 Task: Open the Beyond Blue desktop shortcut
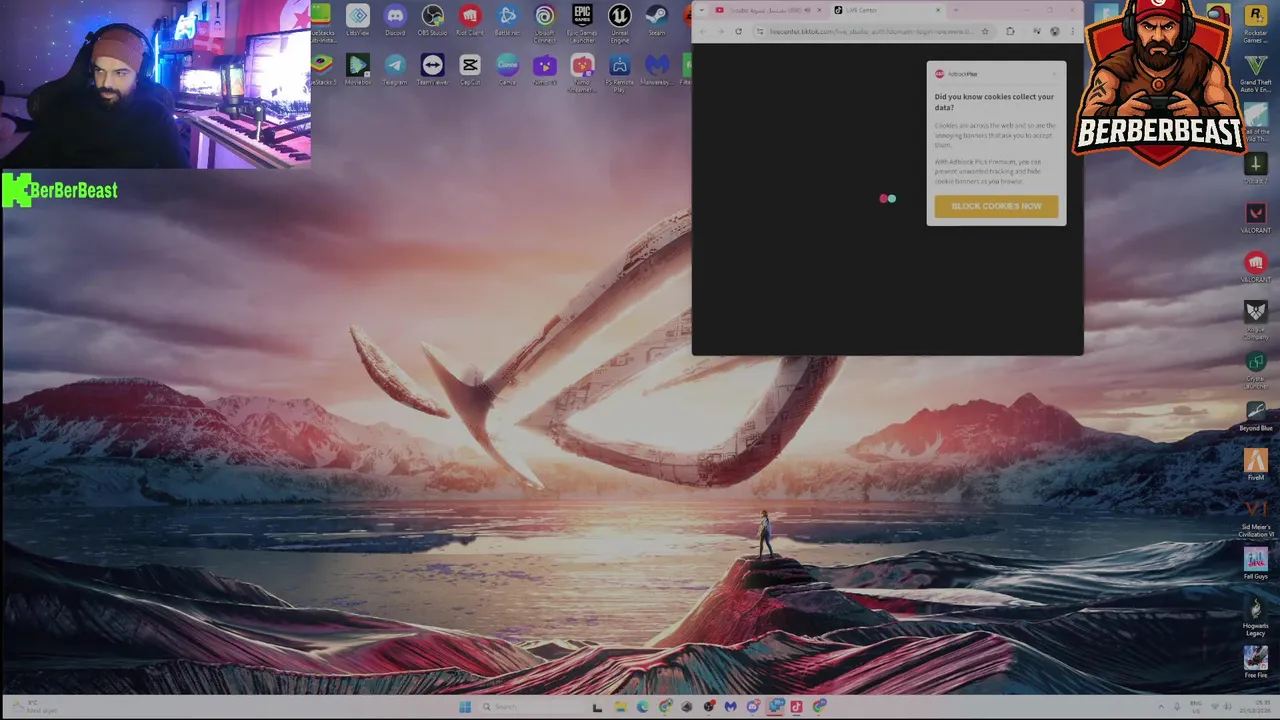[x=1255, y=416]
